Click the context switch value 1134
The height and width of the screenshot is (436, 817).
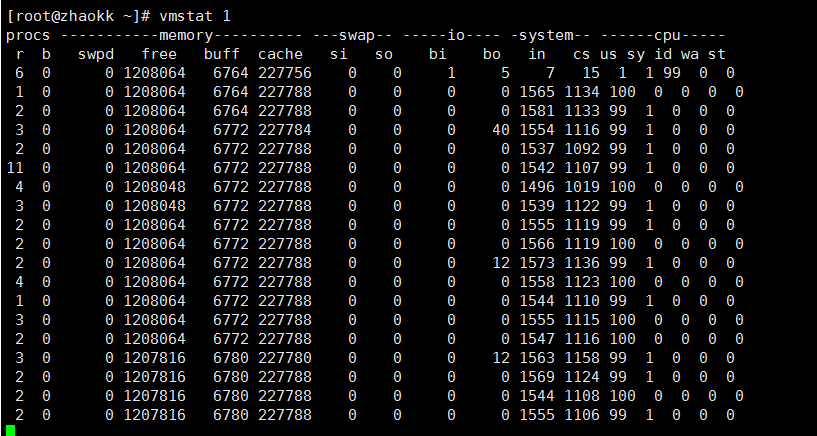[582, 92]
